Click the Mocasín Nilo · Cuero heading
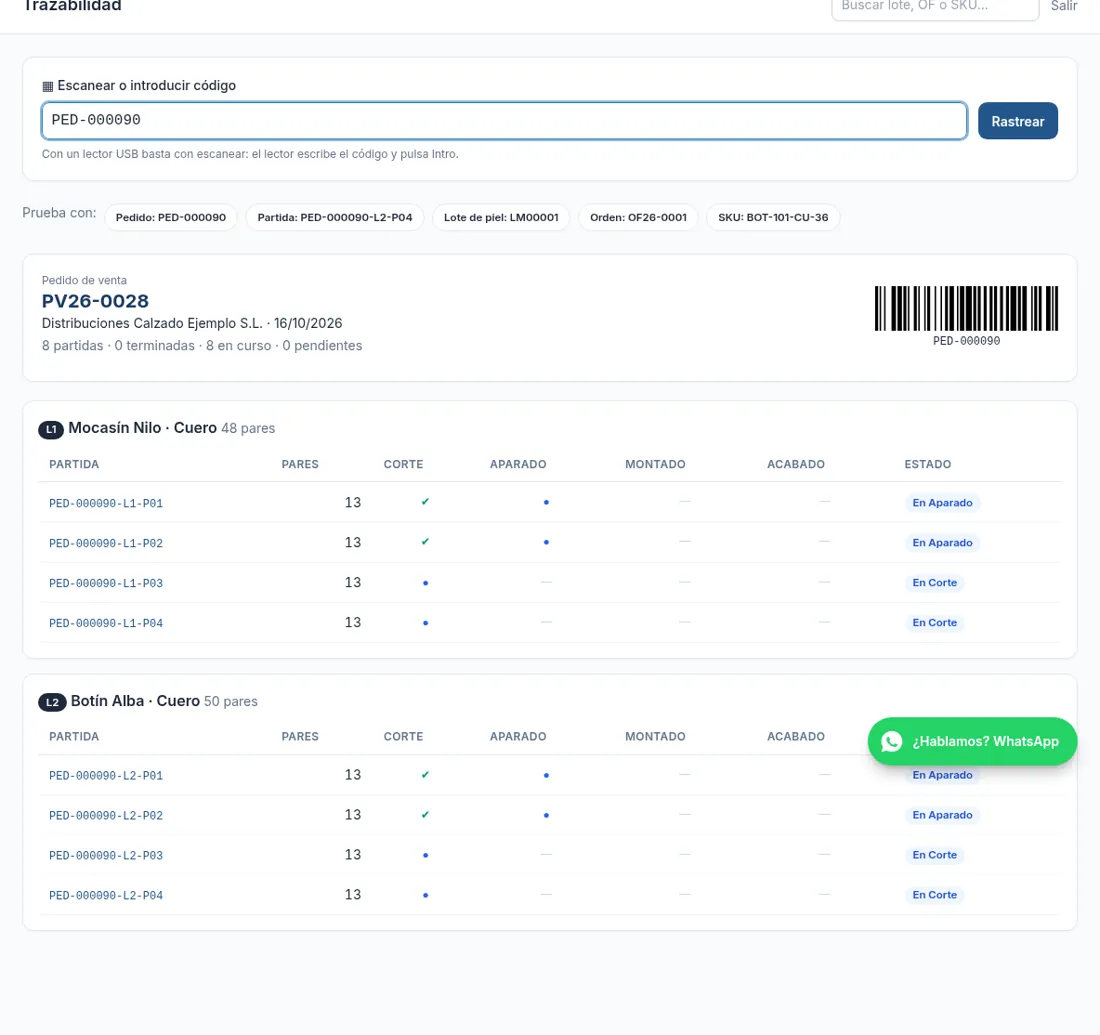The height and width of the screenshot is (1035, 1100). (x=142, y=428)
